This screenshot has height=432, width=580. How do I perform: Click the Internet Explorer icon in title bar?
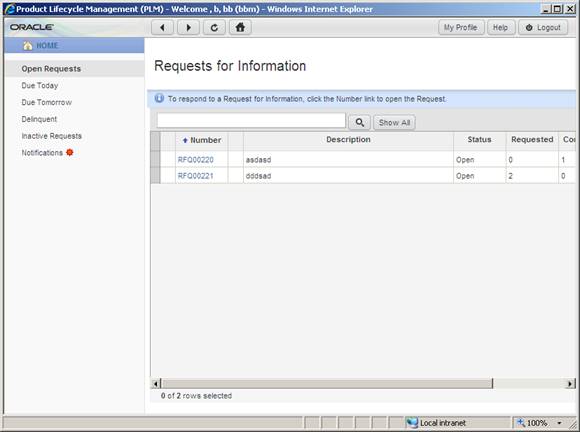[x=9, y=9]
